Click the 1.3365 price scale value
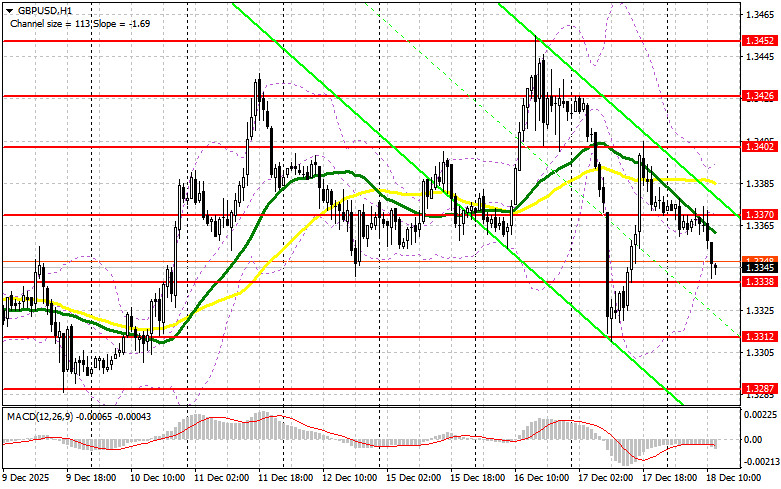The width and height of the screenshot is (781, 489). 760,226
